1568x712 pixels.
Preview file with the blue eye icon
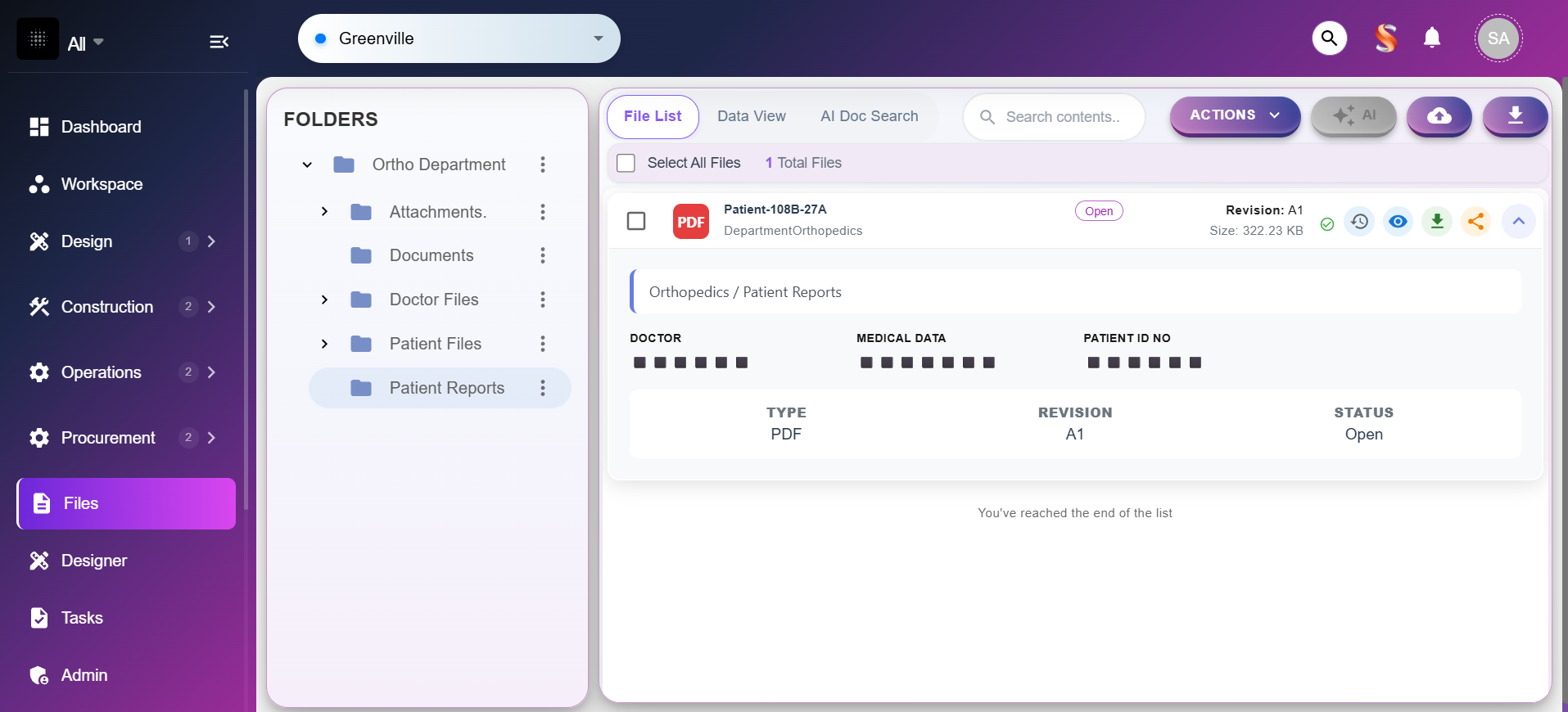[1398, 222]
